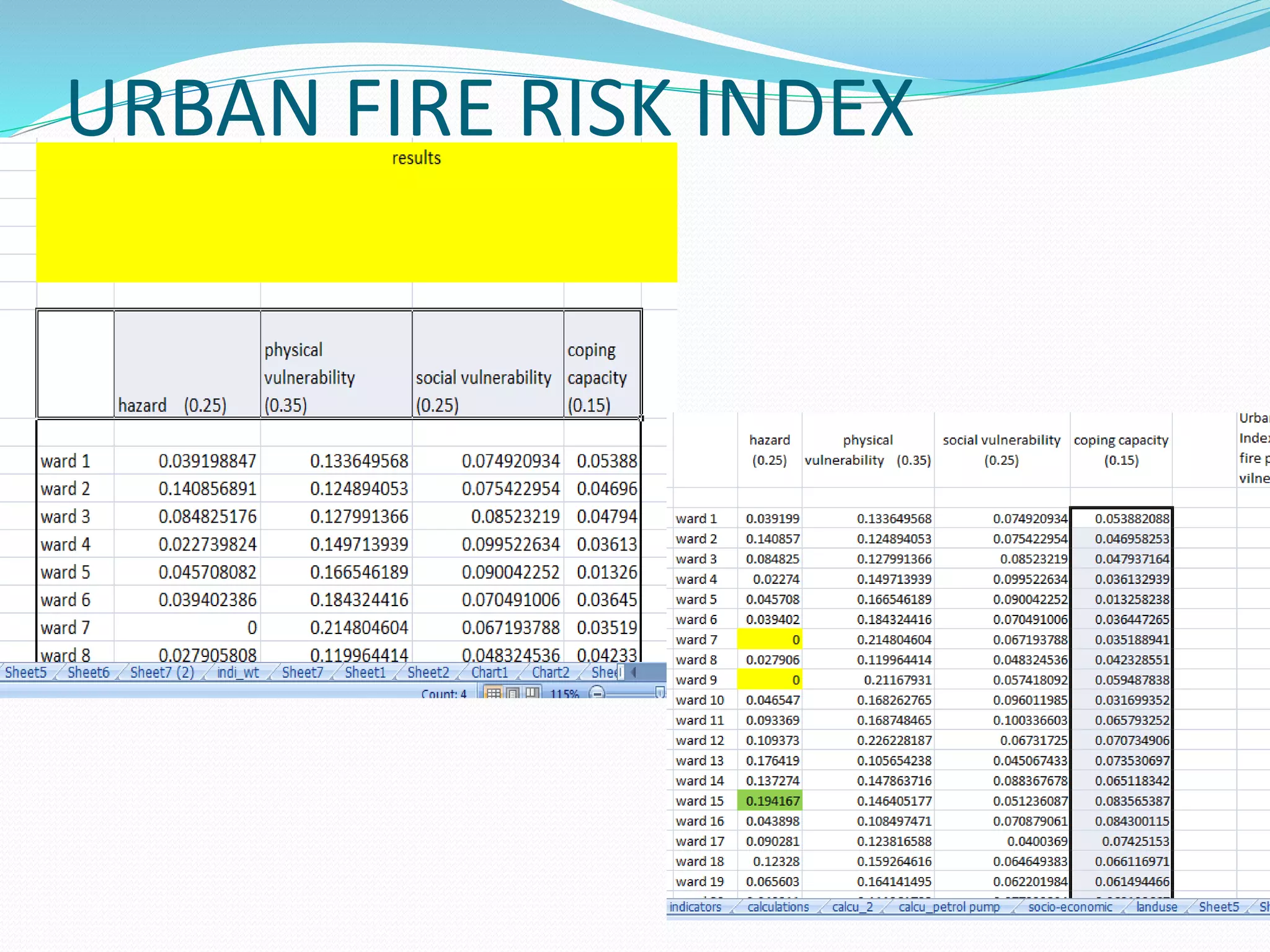Image resolution: width=1270 pixels, height=952 pixels.
Task: Select yellow zero hazard cell for ward 9
Action: point(770,680)
